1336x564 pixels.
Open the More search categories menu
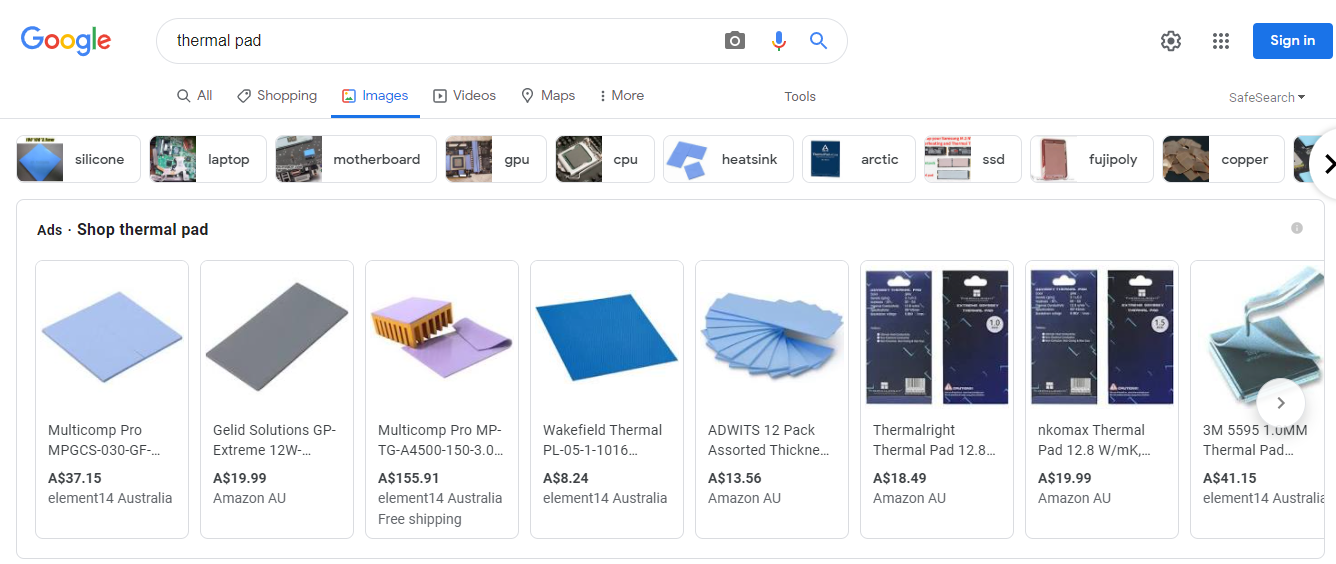point(621,96)
